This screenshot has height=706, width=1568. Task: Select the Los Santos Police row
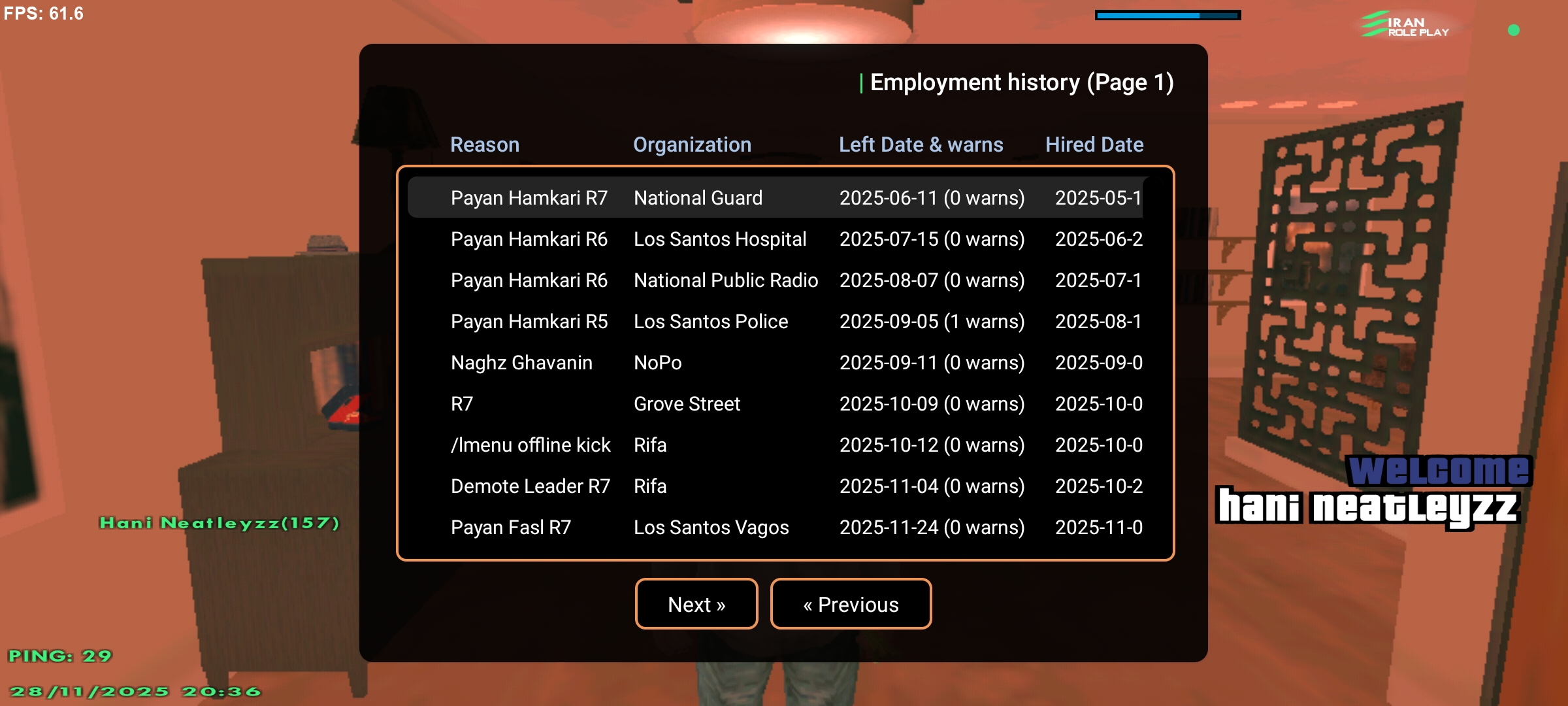(775, 321)
